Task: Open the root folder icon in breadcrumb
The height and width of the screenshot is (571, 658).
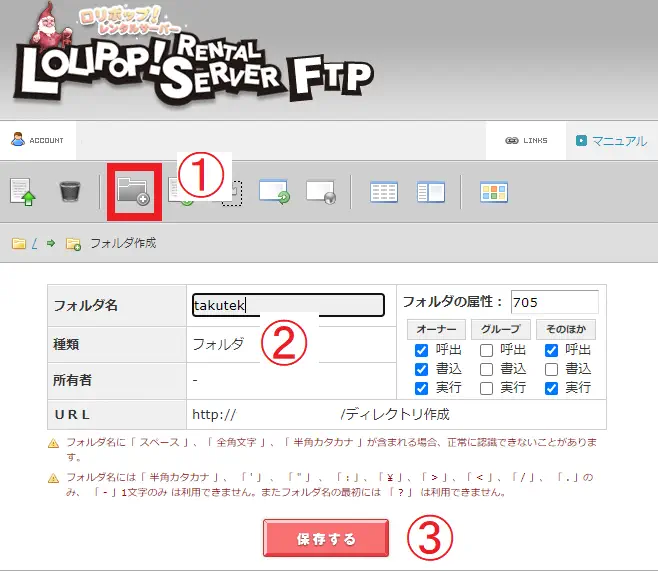Action: pos(19,243)
